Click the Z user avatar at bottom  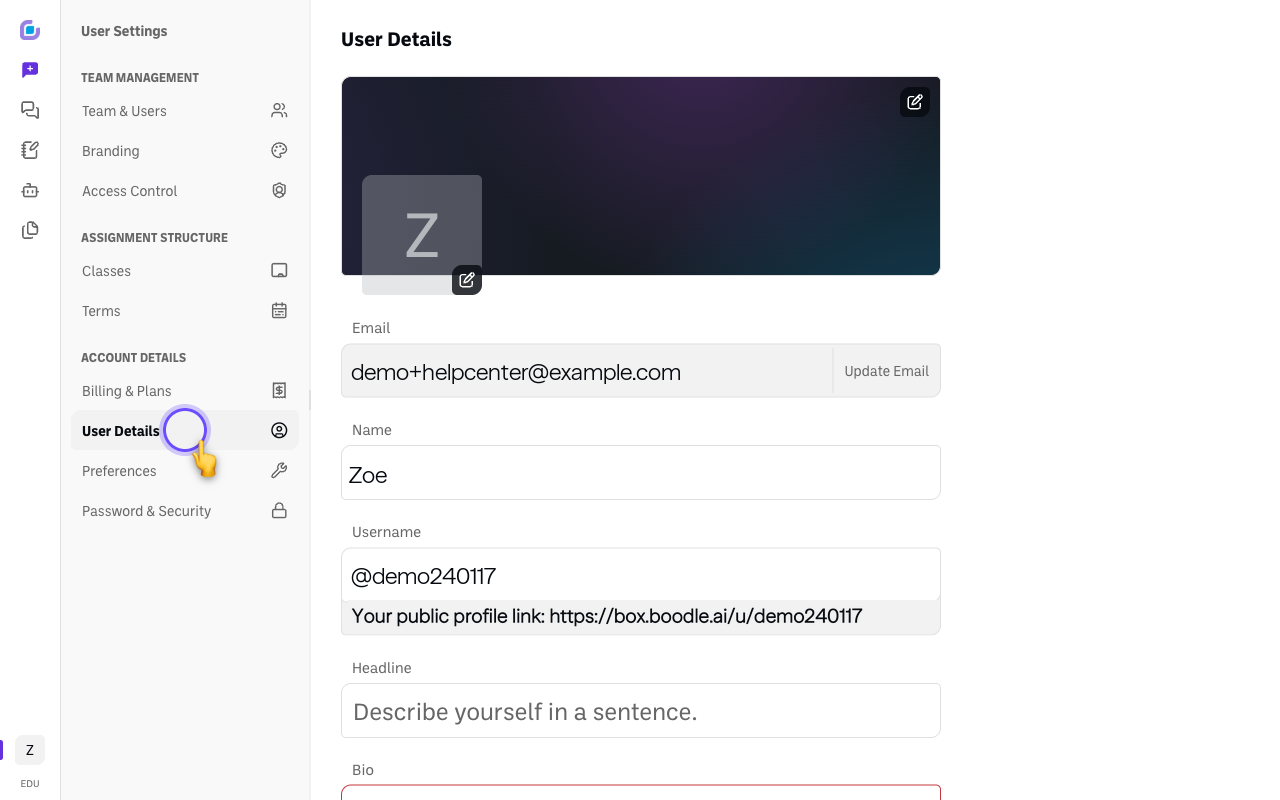[30, 750]
